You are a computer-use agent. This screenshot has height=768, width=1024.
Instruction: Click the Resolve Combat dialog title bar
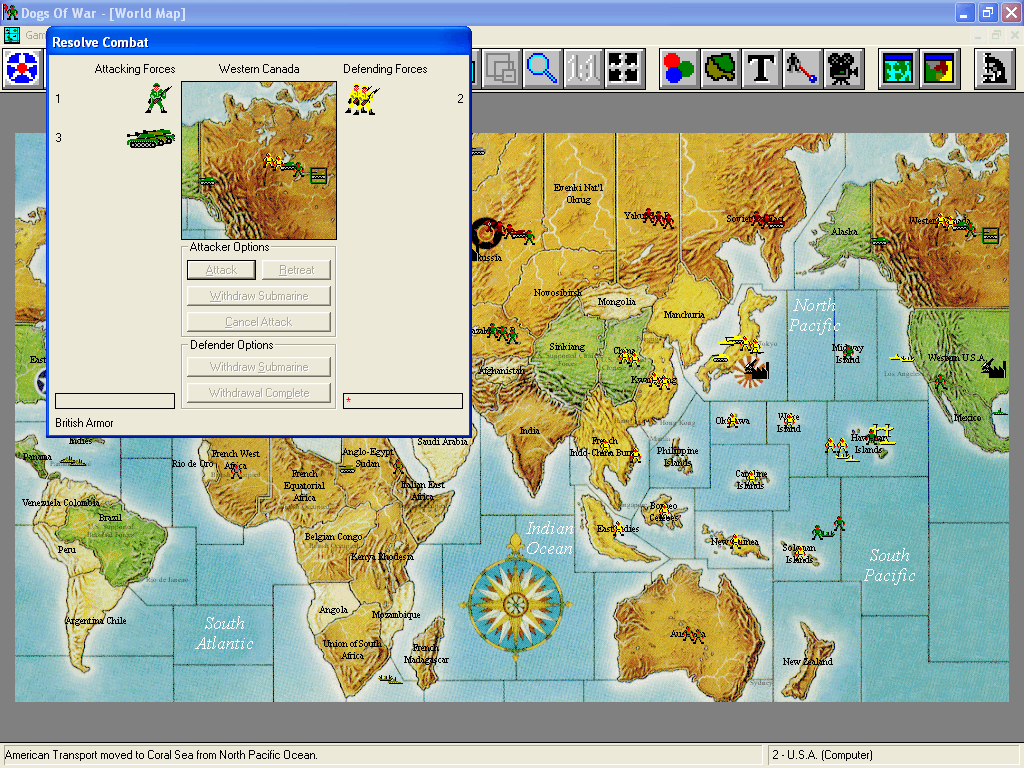pos(259,42)
